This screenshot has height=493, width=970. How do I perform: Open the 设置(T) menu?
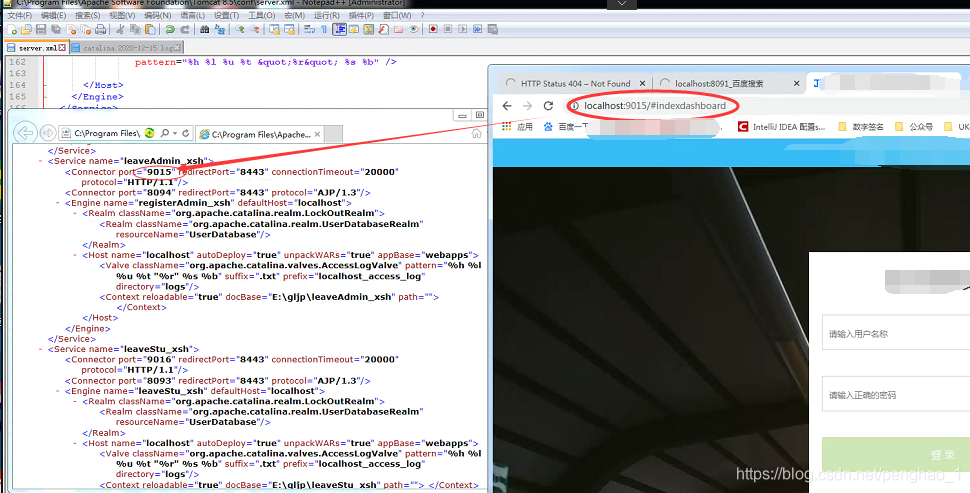(x=226, y=15)
